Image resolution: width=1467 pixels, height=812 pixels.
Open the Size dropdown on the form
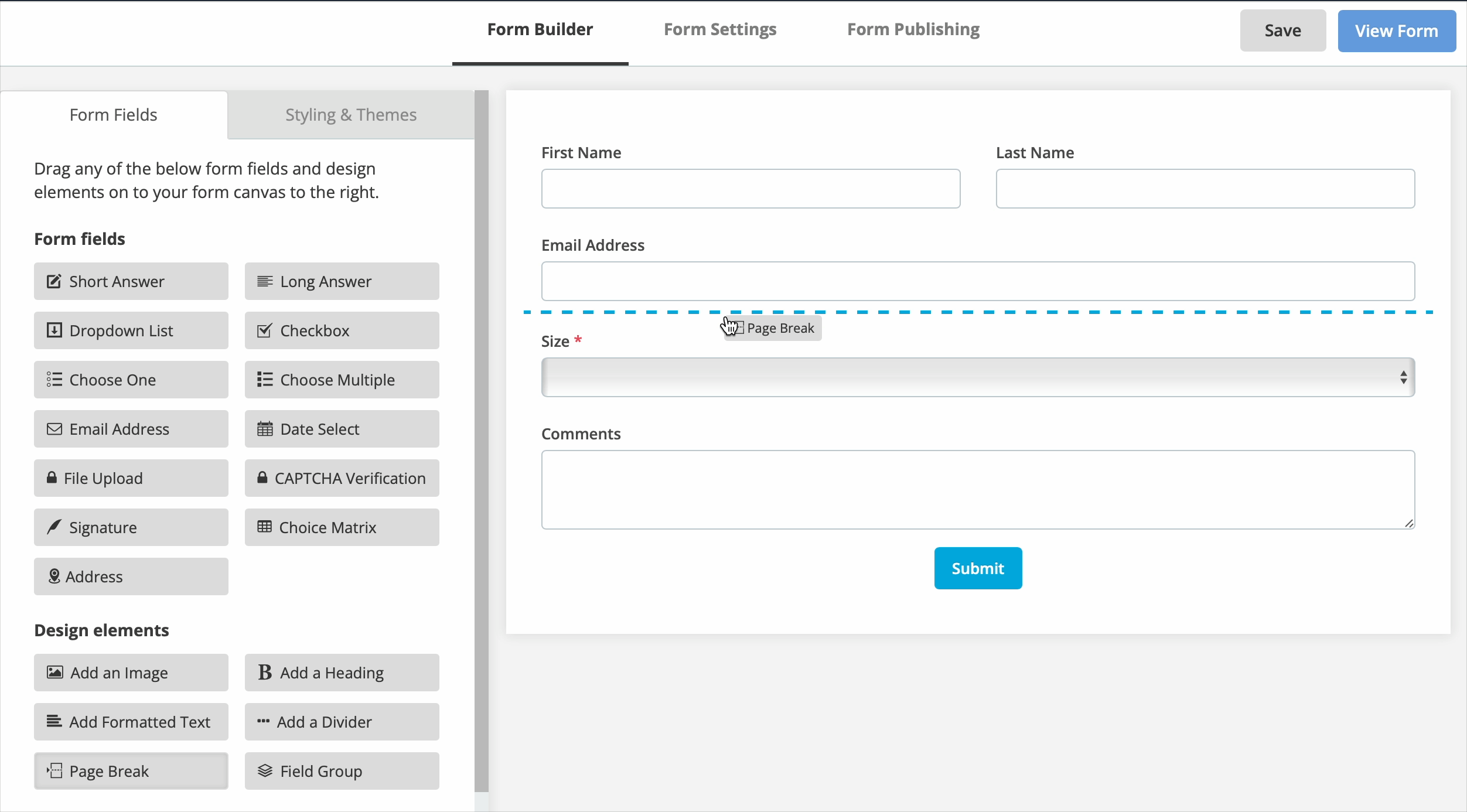tap(978, 377)
